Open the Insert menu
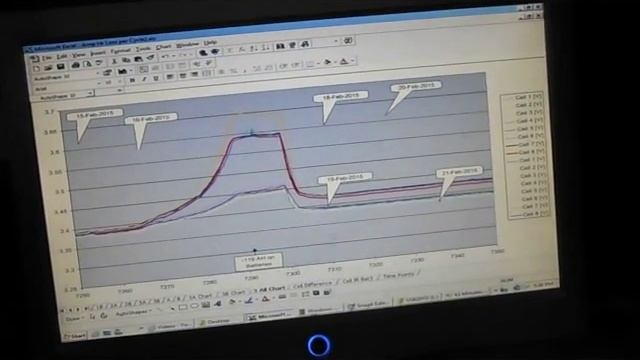640x360 pixels. [98, 53]
